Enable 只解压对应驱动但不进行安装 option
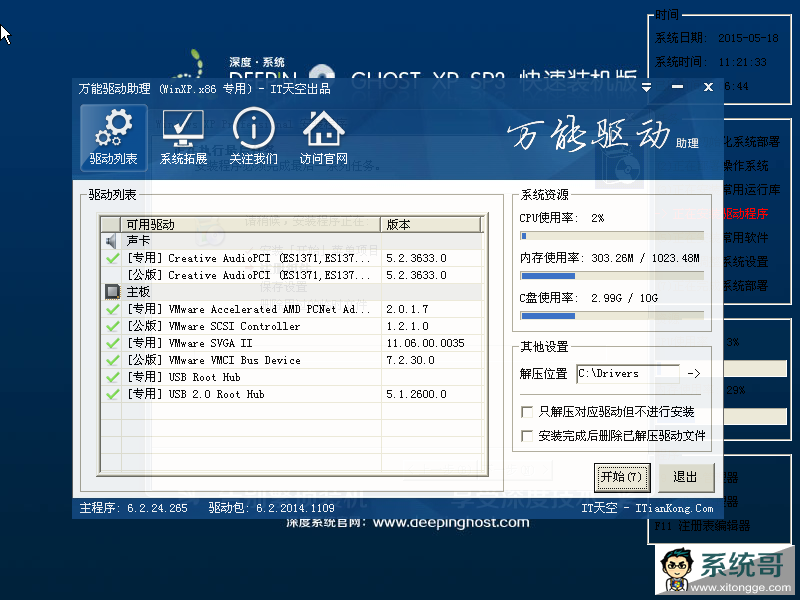This screenshot has width=800, height=600. pos(527,412)
